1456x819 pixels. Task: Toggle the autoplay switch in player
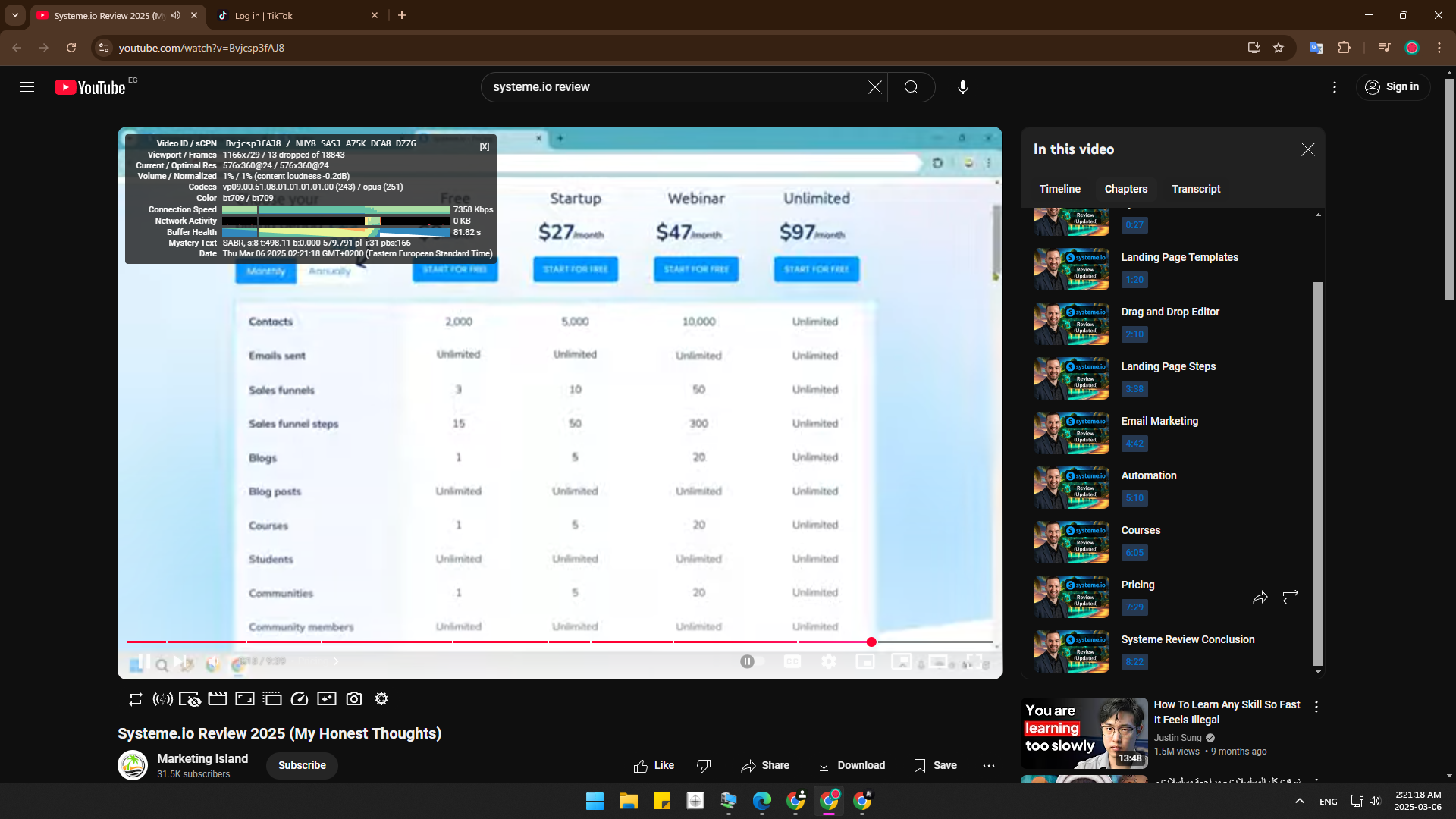coord(752,662)
